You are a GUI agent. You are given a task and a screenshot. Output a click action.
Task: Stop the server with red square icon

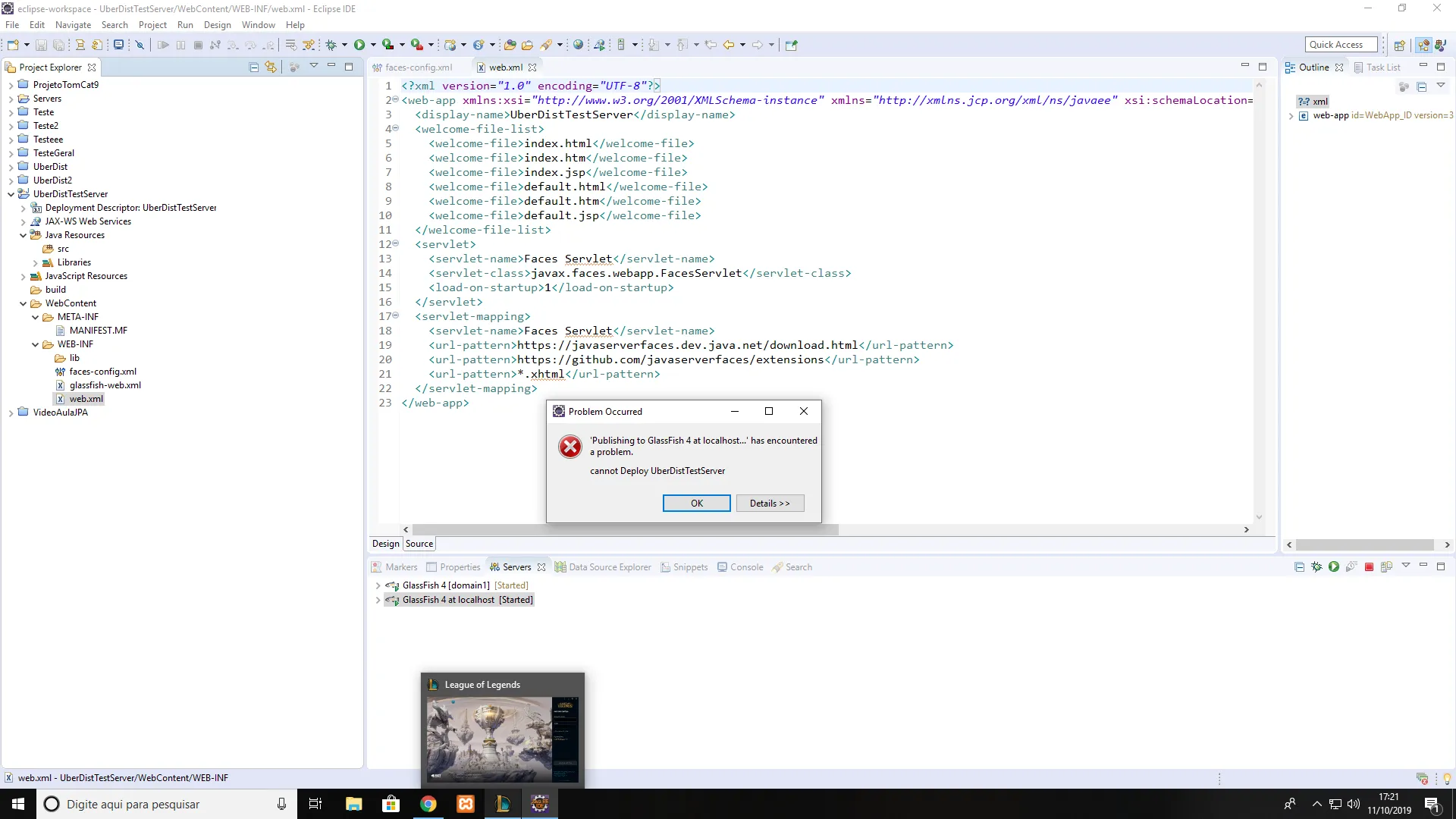[x=1369, y=567]
